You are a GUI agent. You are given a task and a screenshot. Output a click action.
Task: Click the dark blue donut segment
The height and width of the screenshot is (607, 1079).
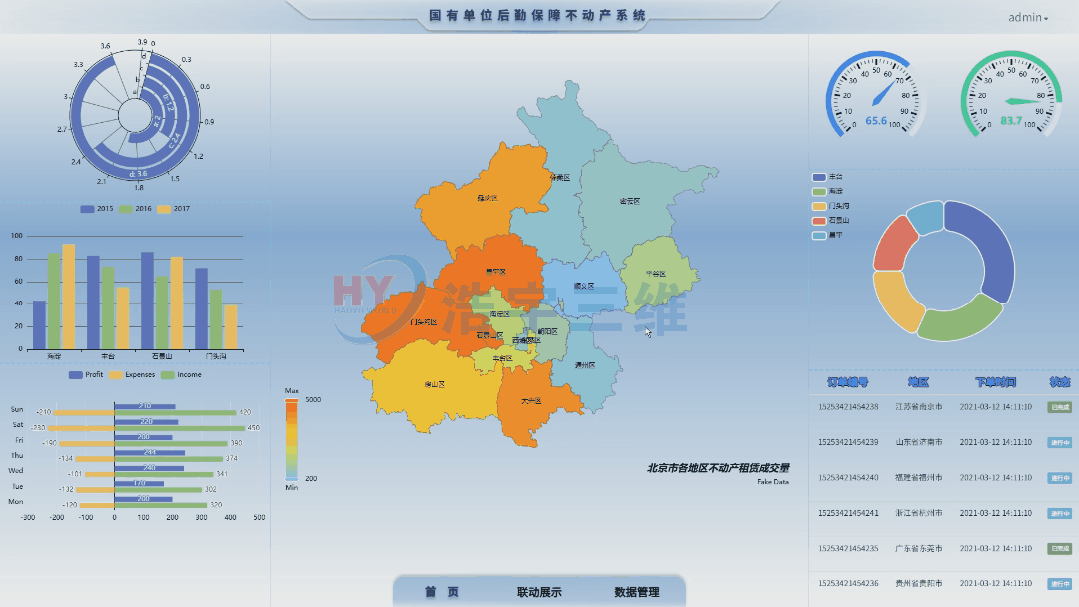tap(991, 244)
